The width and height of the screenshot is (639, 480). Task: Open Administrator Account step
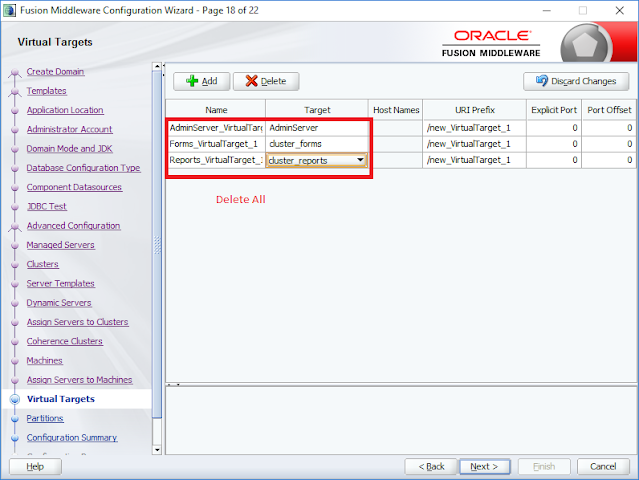coord(69,129)
